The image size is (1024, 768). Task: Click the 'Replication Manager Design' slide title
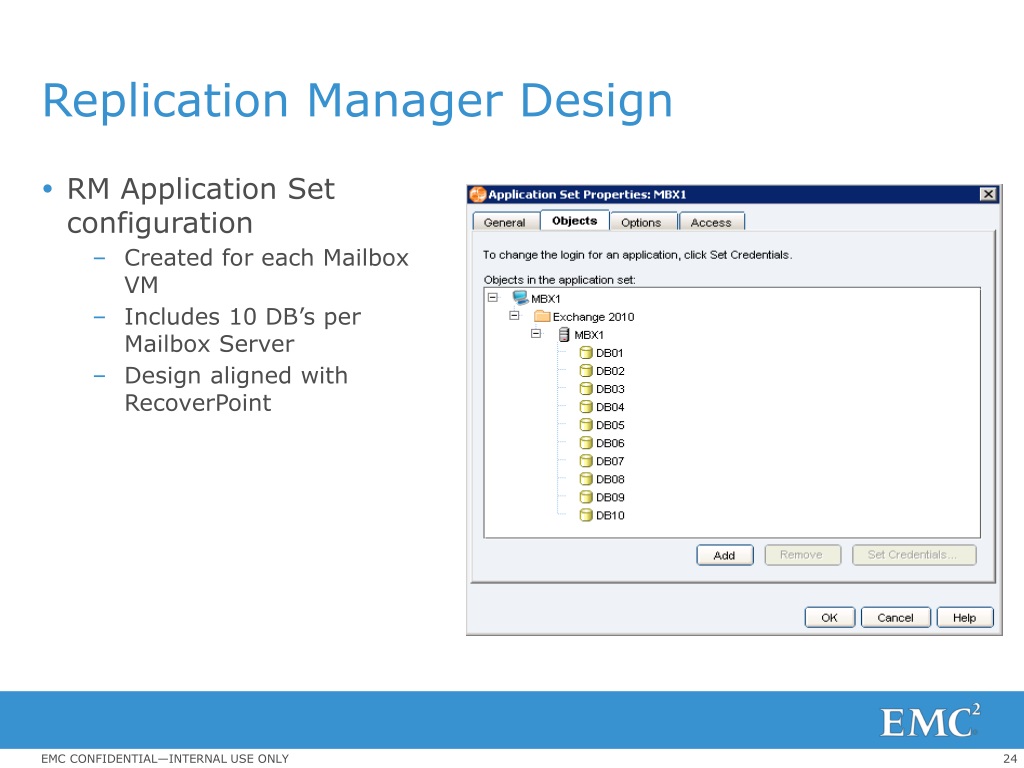pyautogui.click(x=357, y=101)
